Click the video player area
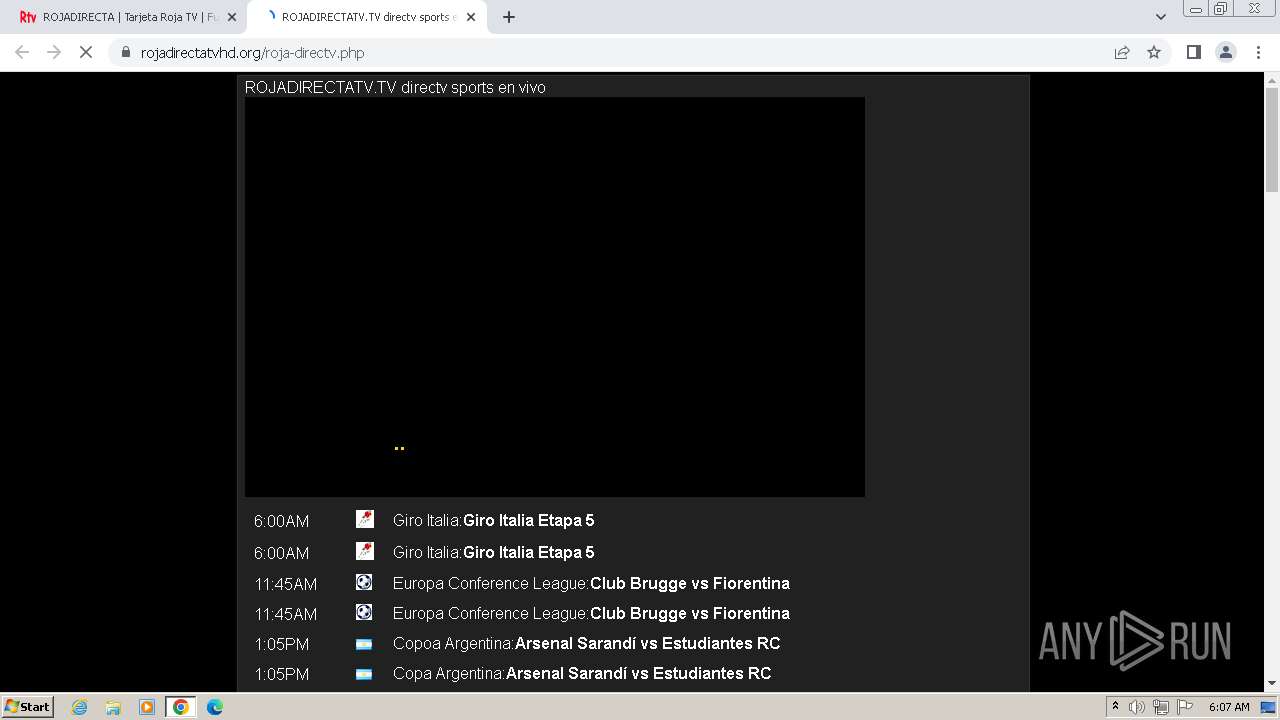This screenshot has width=1280, height=720. (x=555, y=297)
